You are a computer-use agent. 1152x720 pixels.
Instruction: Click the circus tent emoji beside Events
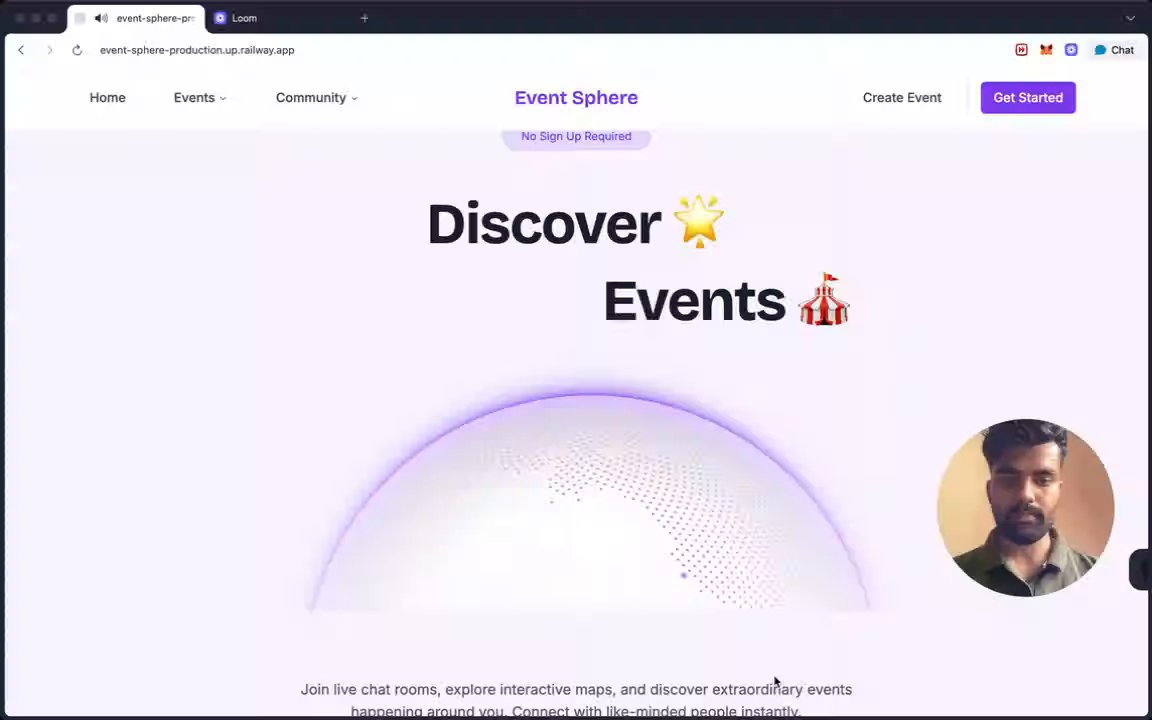coord(824,299)
